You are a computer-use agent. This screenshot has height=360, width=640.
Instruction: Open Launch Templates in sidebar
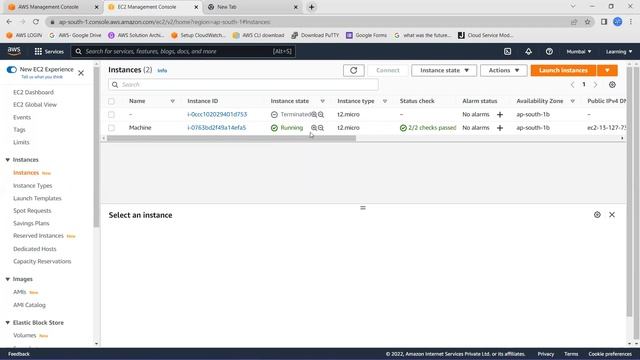click(37, 198)
